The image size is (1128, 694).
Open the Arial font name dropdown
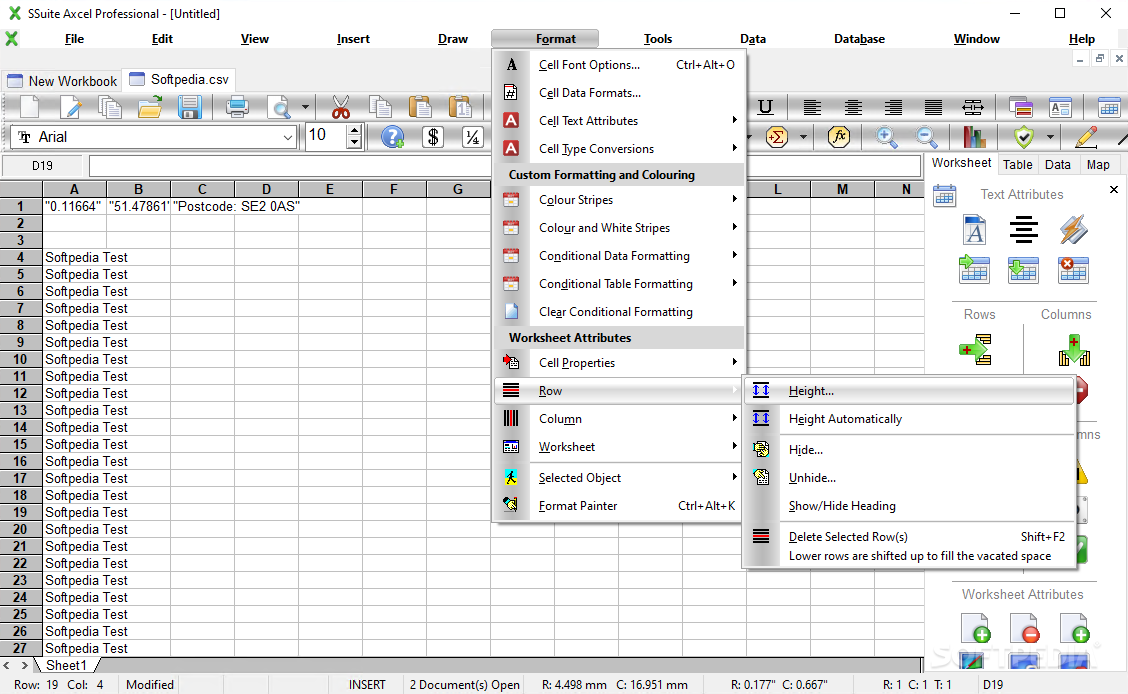coord(288,137)
